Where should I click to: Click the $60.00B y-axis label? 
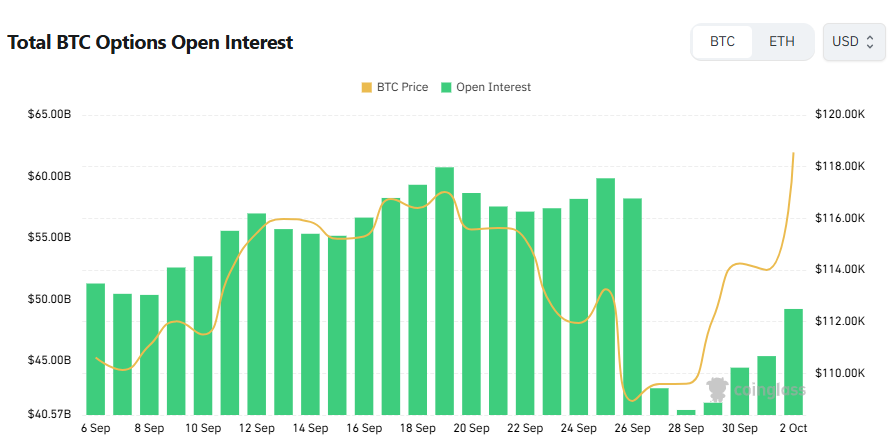pos(50,176)
